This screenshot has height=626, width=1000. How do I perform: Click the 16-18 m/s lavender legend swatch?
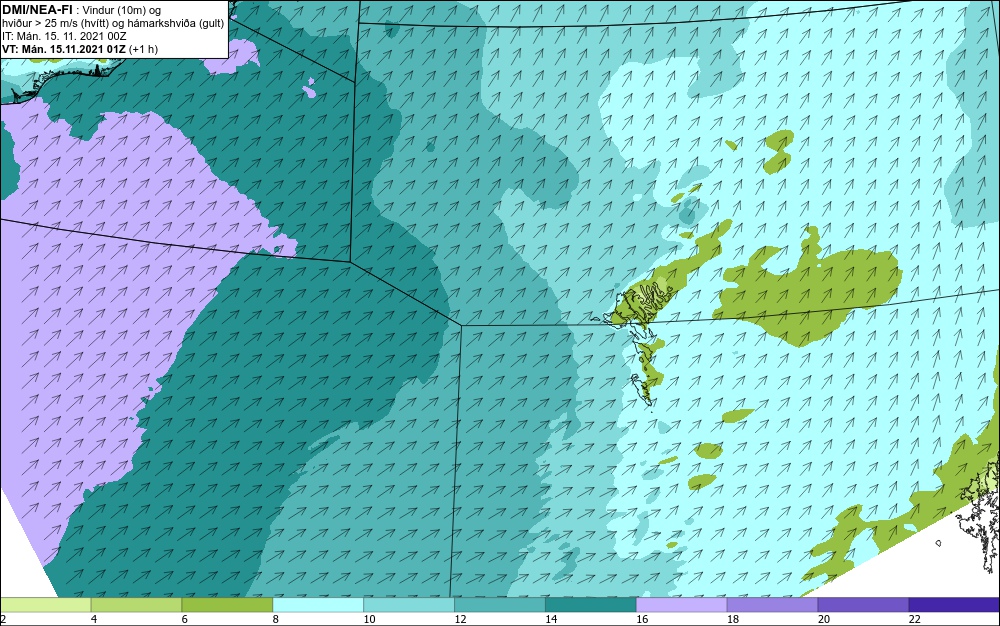point(681,605)
